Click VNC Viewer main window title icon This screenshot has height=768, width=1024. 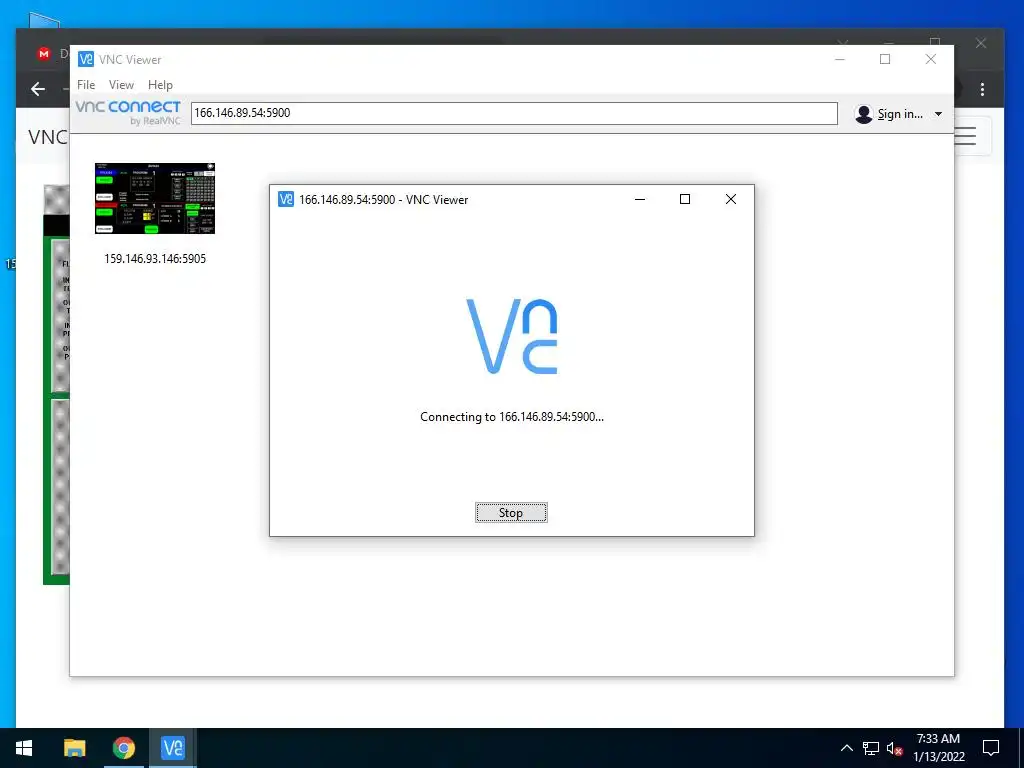pyautogui.click(x=86, y=59)
